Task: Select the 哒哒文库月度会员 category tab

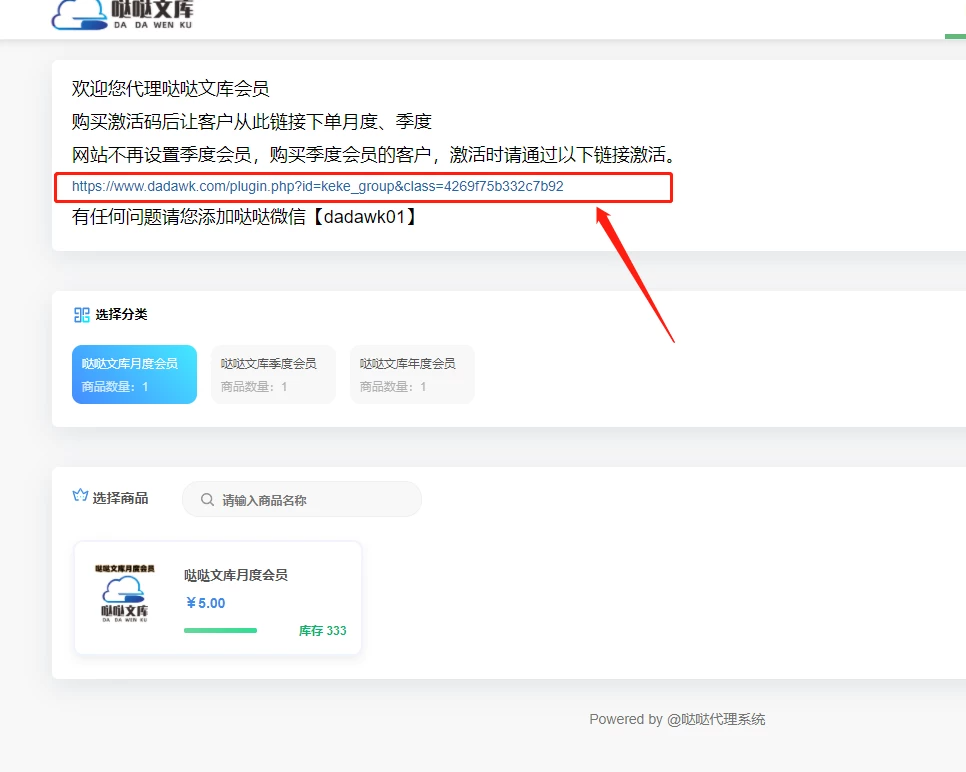Action: (134, 375)
